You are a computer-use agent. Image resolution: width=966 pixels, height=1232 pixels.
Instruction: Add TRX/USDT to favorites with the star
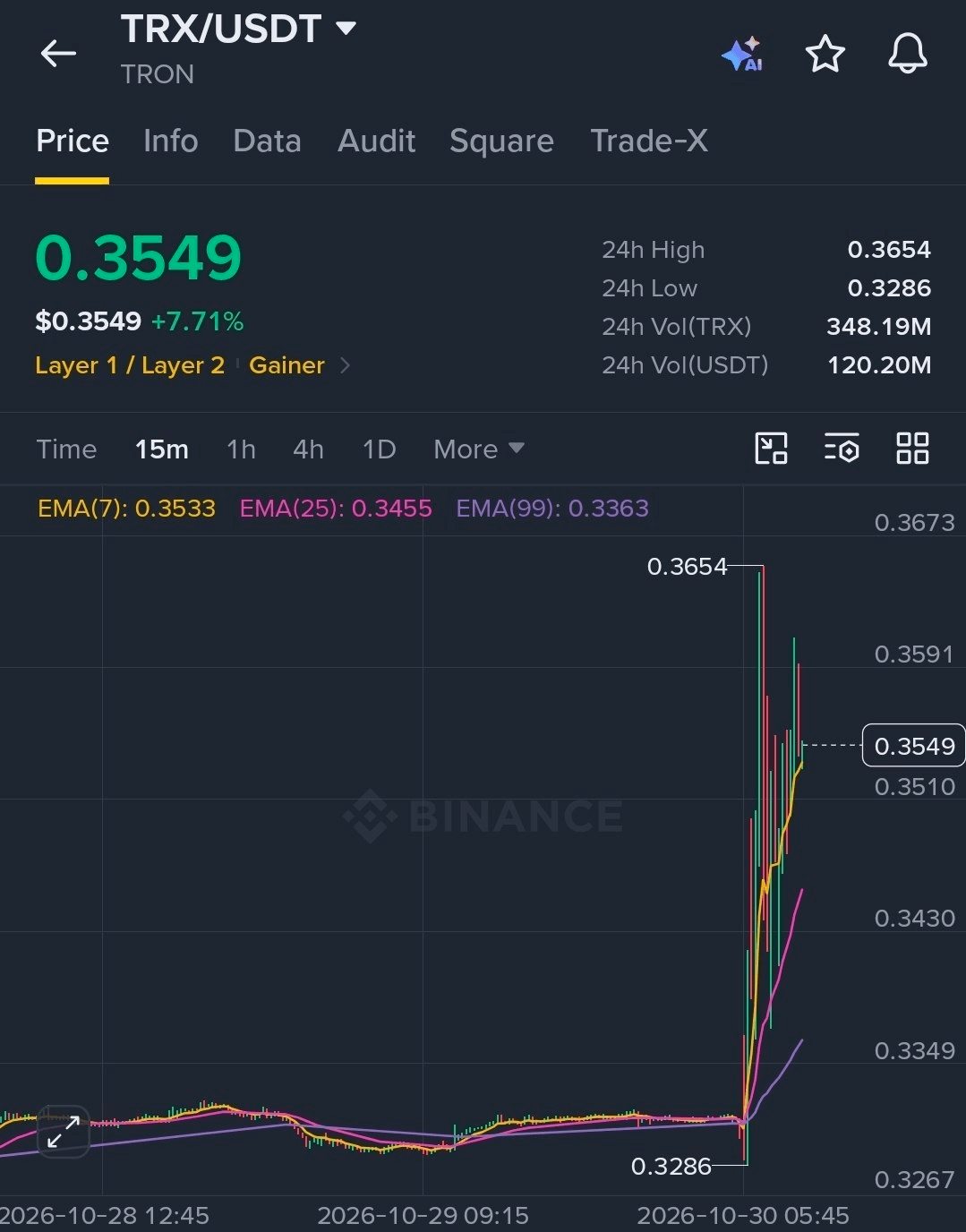(x=825, y=54)
